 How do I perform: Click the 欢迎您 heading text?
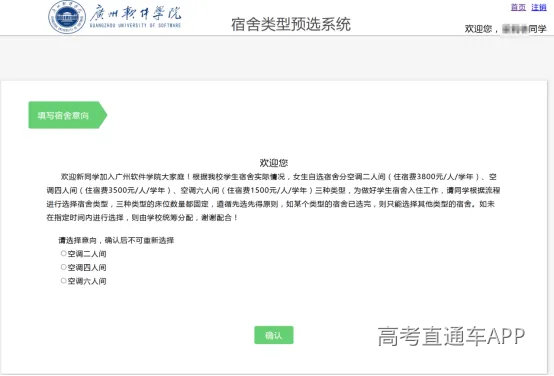274,163
